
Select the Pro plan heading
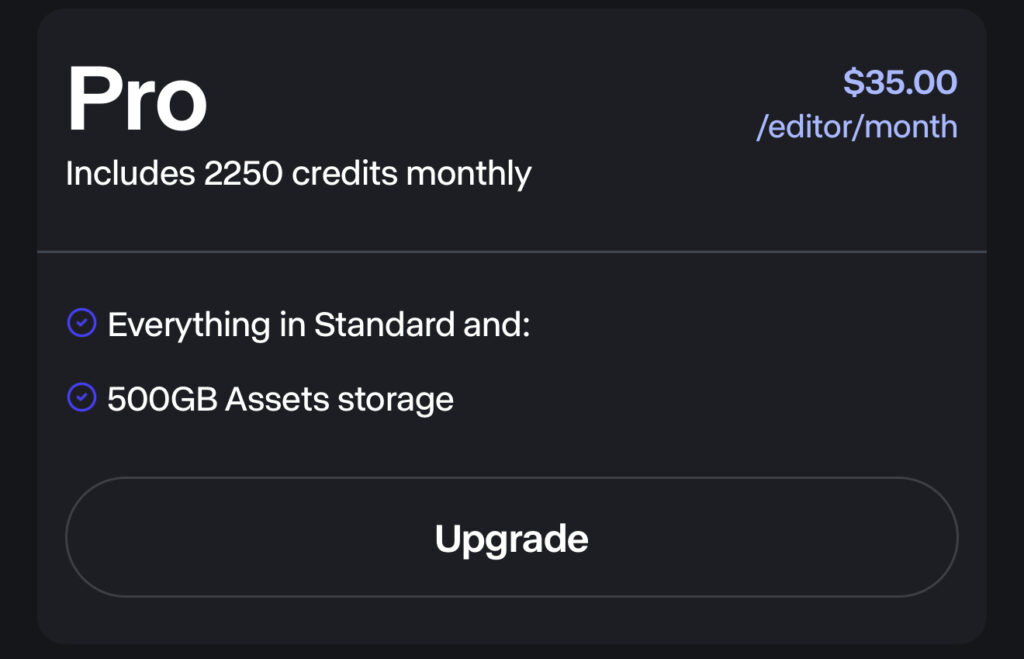[136, 101]
